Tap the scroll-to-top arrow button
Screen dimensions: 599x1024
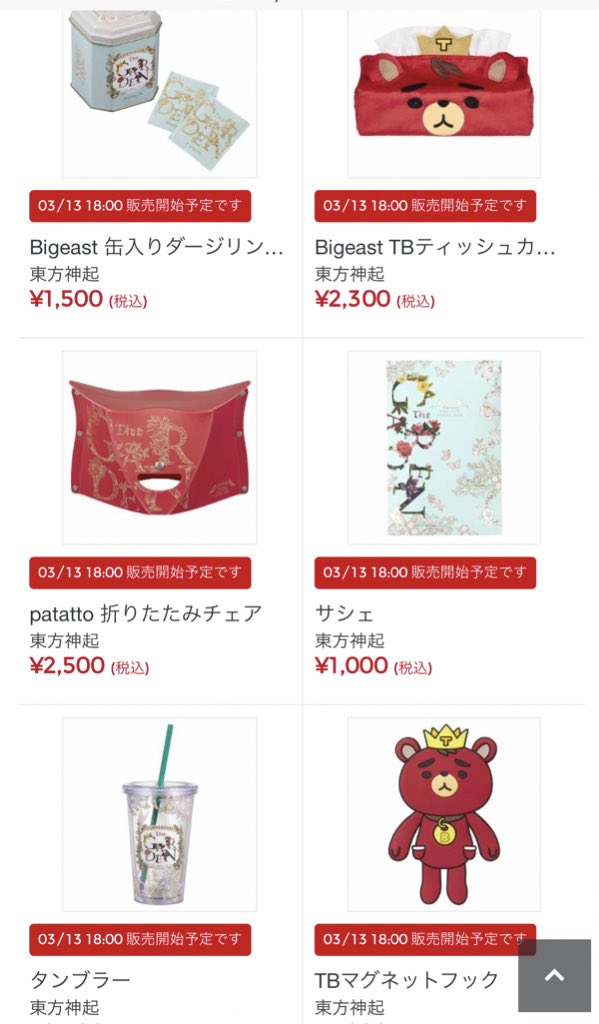click(x=555, y=975)
